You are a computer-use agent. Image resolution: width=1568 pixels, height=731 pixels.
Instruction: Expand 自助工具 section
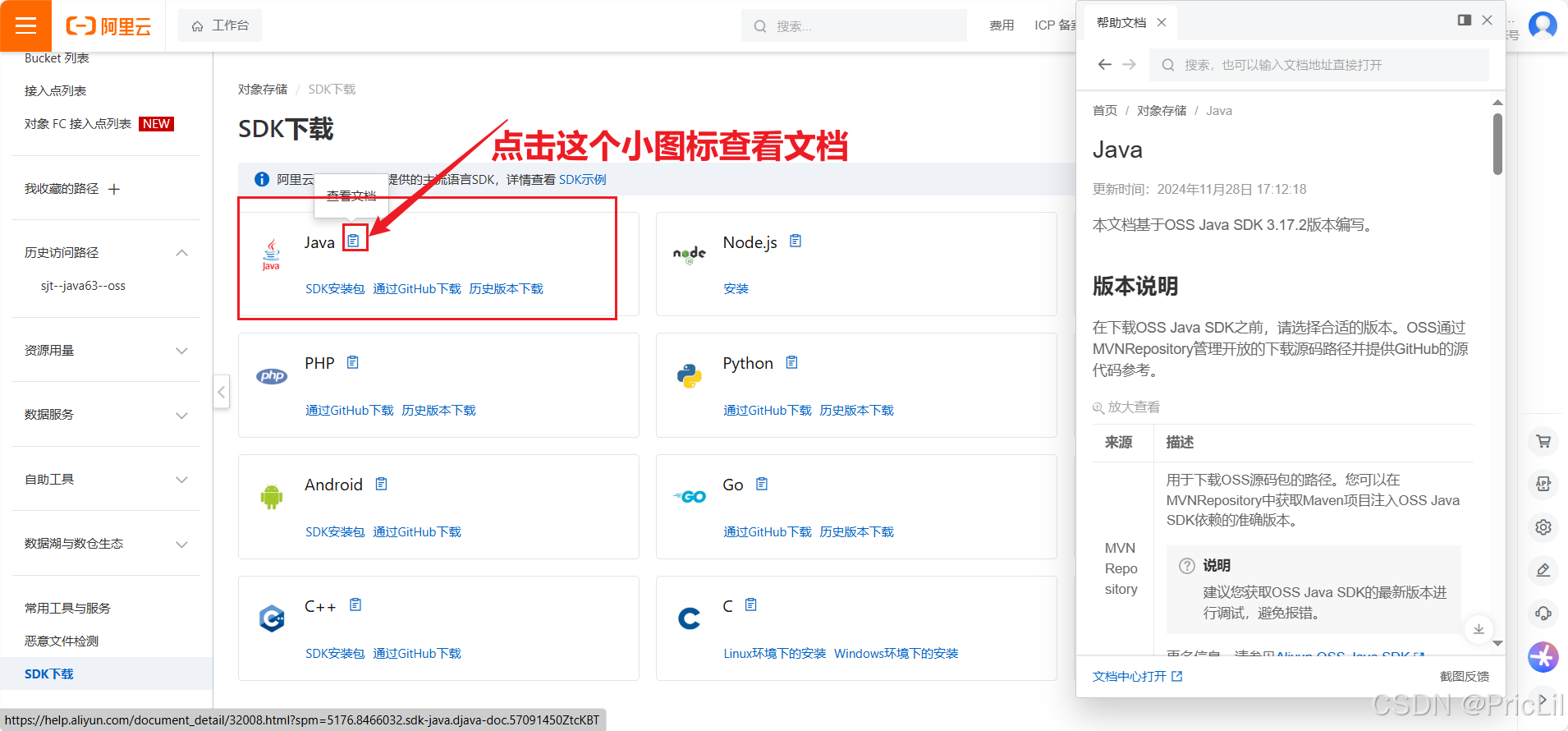[182, 480]
